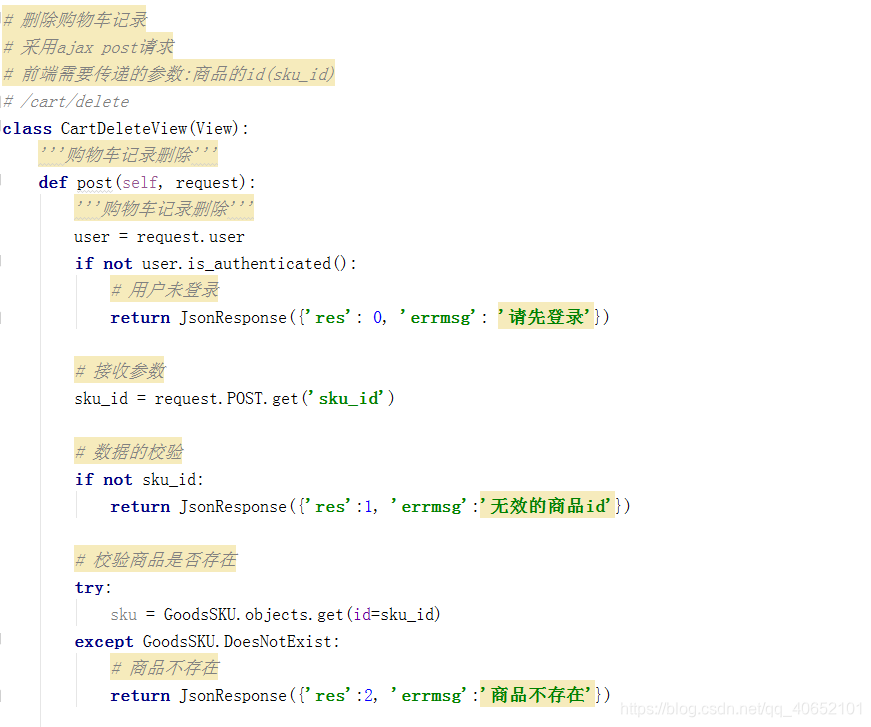Click 'request.POST.get' call
Image resolution: width=871 pixels, height=727 pixels.
227,399
